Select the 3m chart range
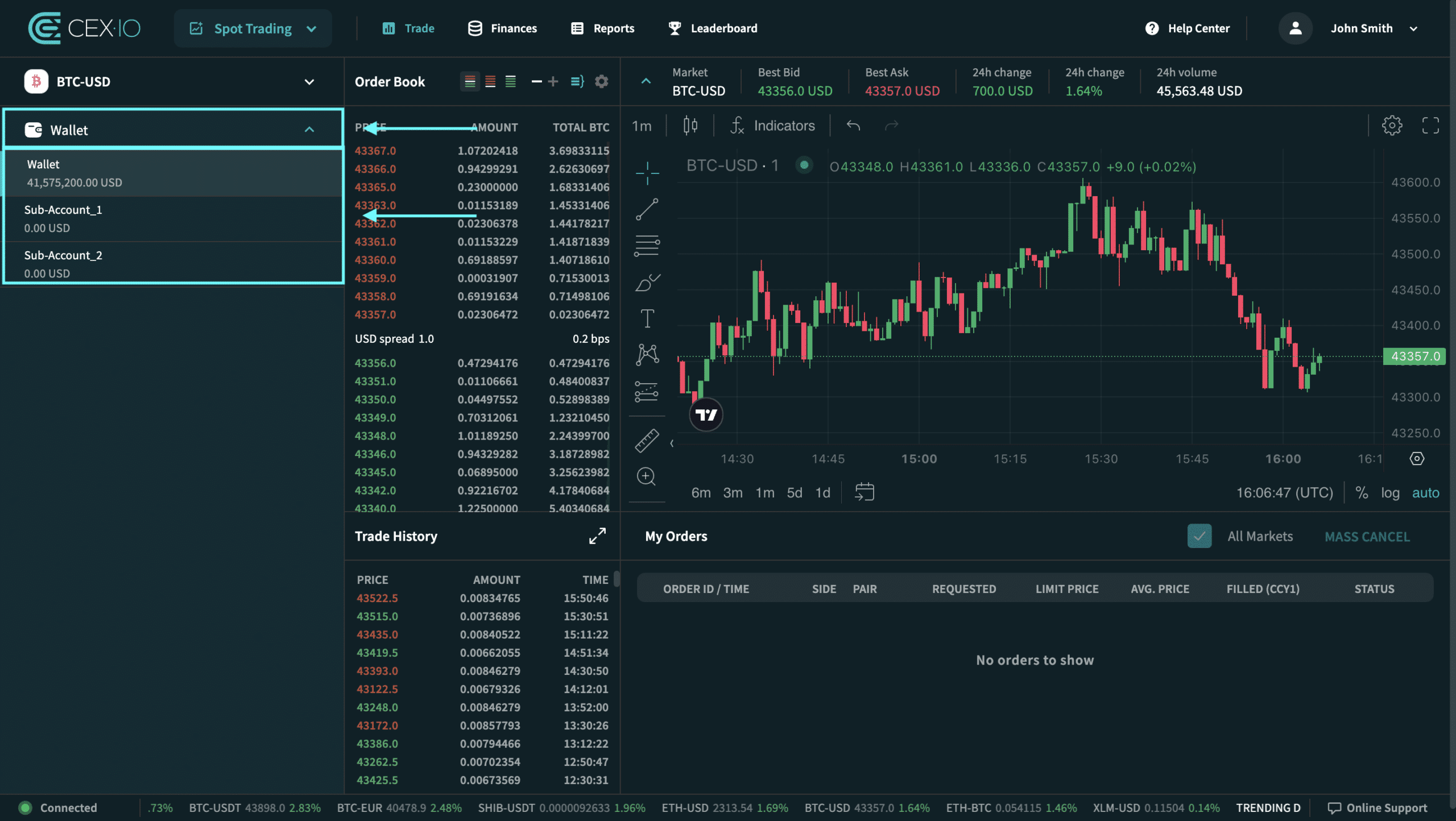Image resolution: width=1456 pixels, height=821 pixels. [733, 492]
